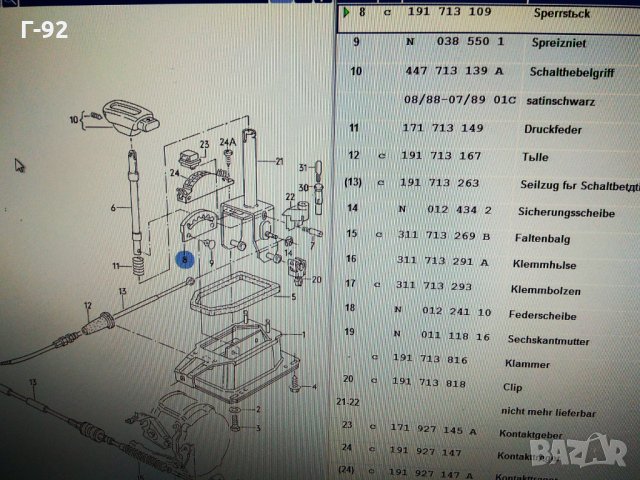Image resolution: width=640 pixels, height=480 pixels.
Task: Click callout number 21 in the diagram
Action: (x=280, y=162)
